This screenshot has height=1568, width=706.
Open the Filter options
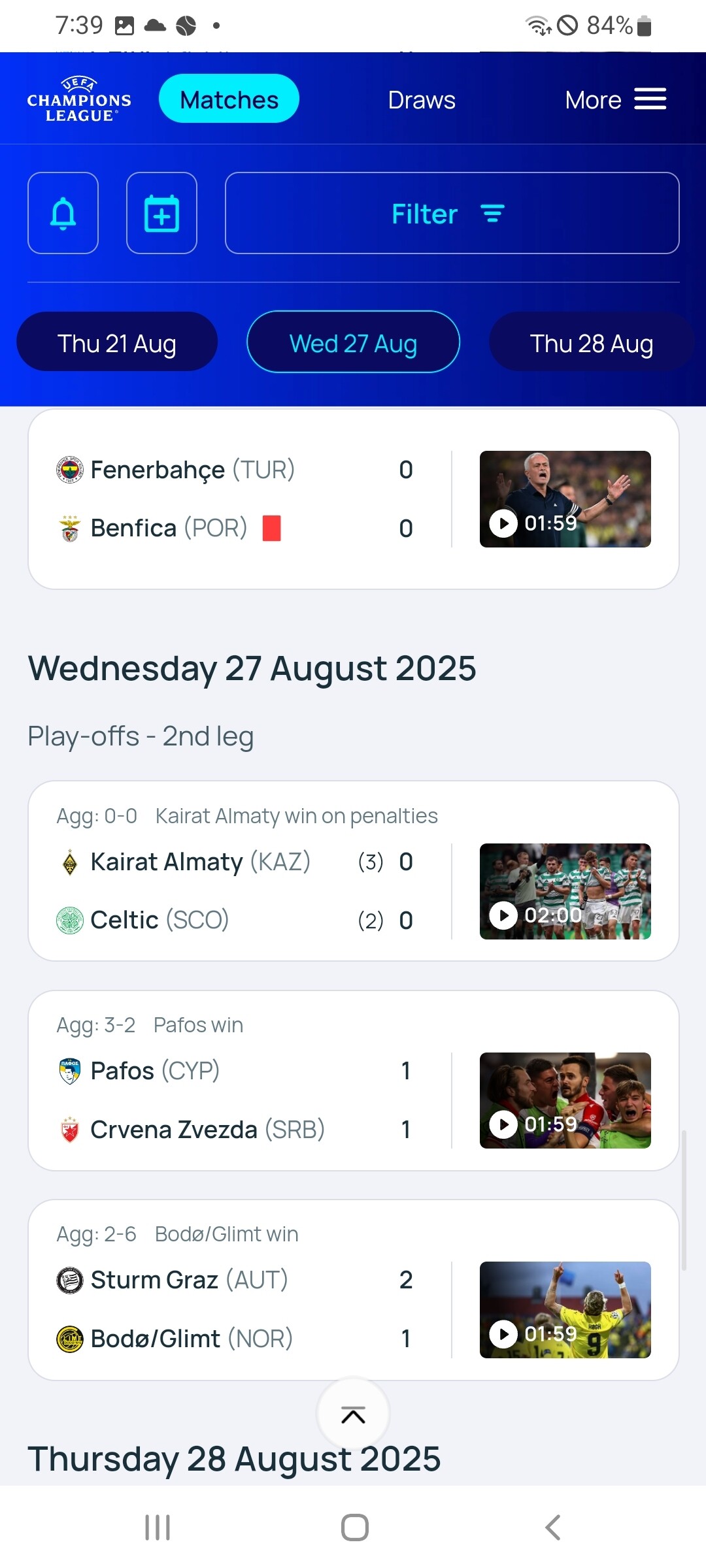click(x=452, y=213)
